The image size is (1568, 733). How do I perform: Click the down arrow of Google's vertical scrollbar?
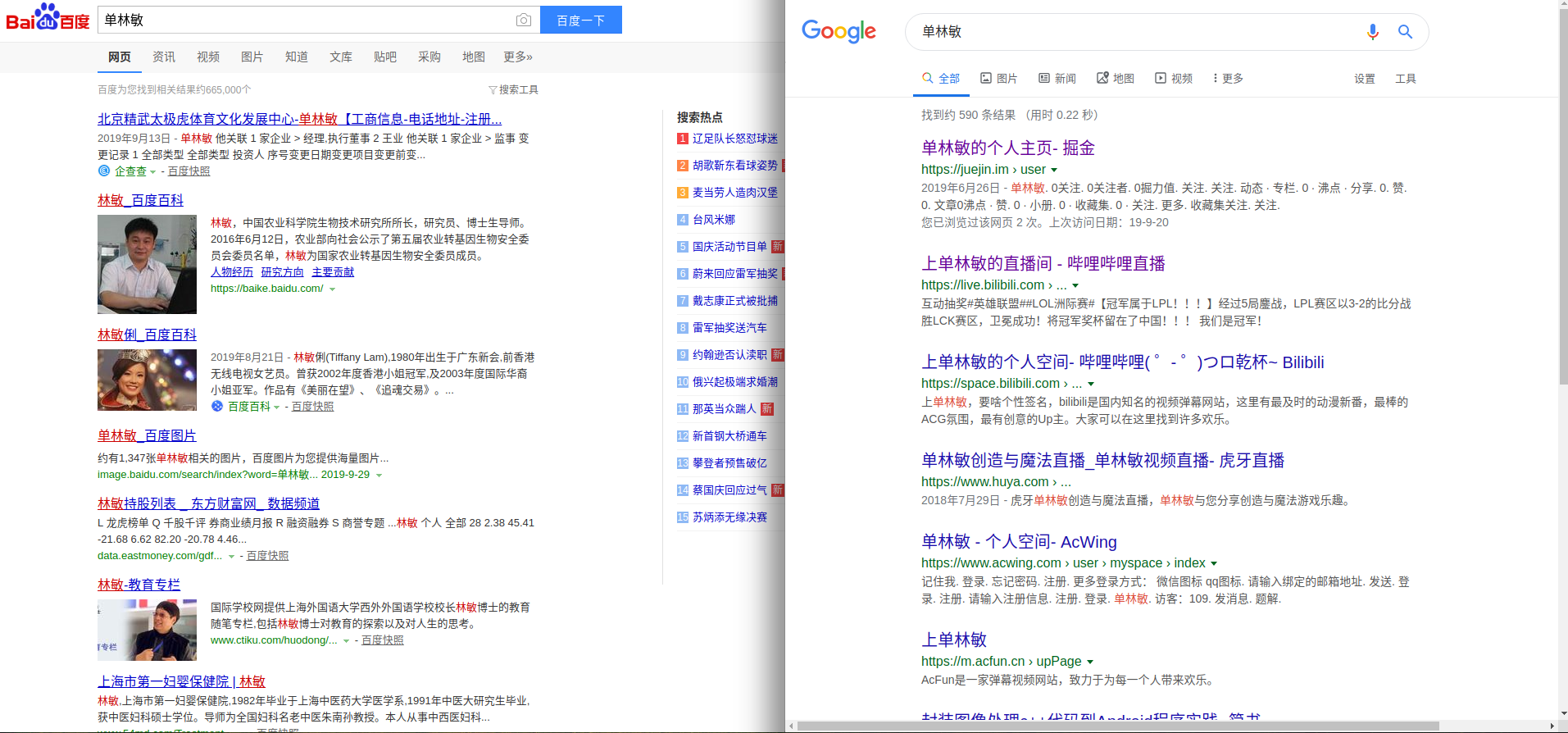click(x=1562, y=715)
